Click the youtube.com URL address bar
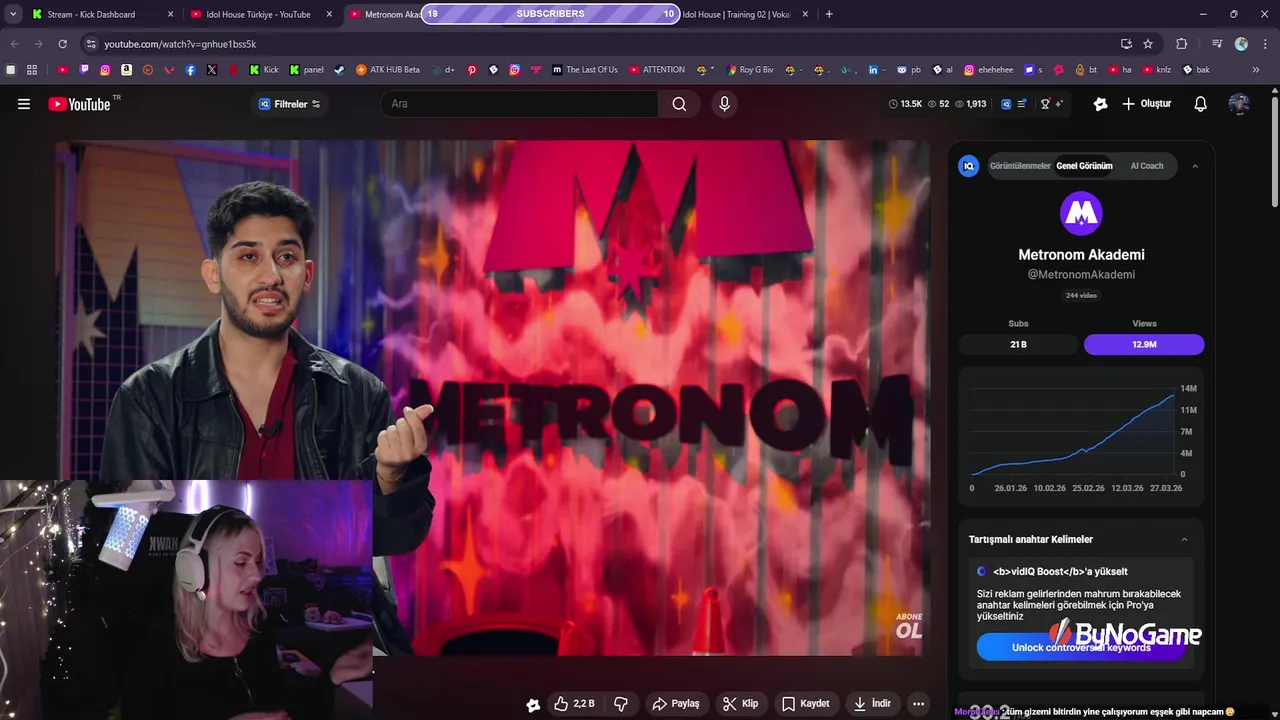This screenshot has height=720, width=1280. 600,44
